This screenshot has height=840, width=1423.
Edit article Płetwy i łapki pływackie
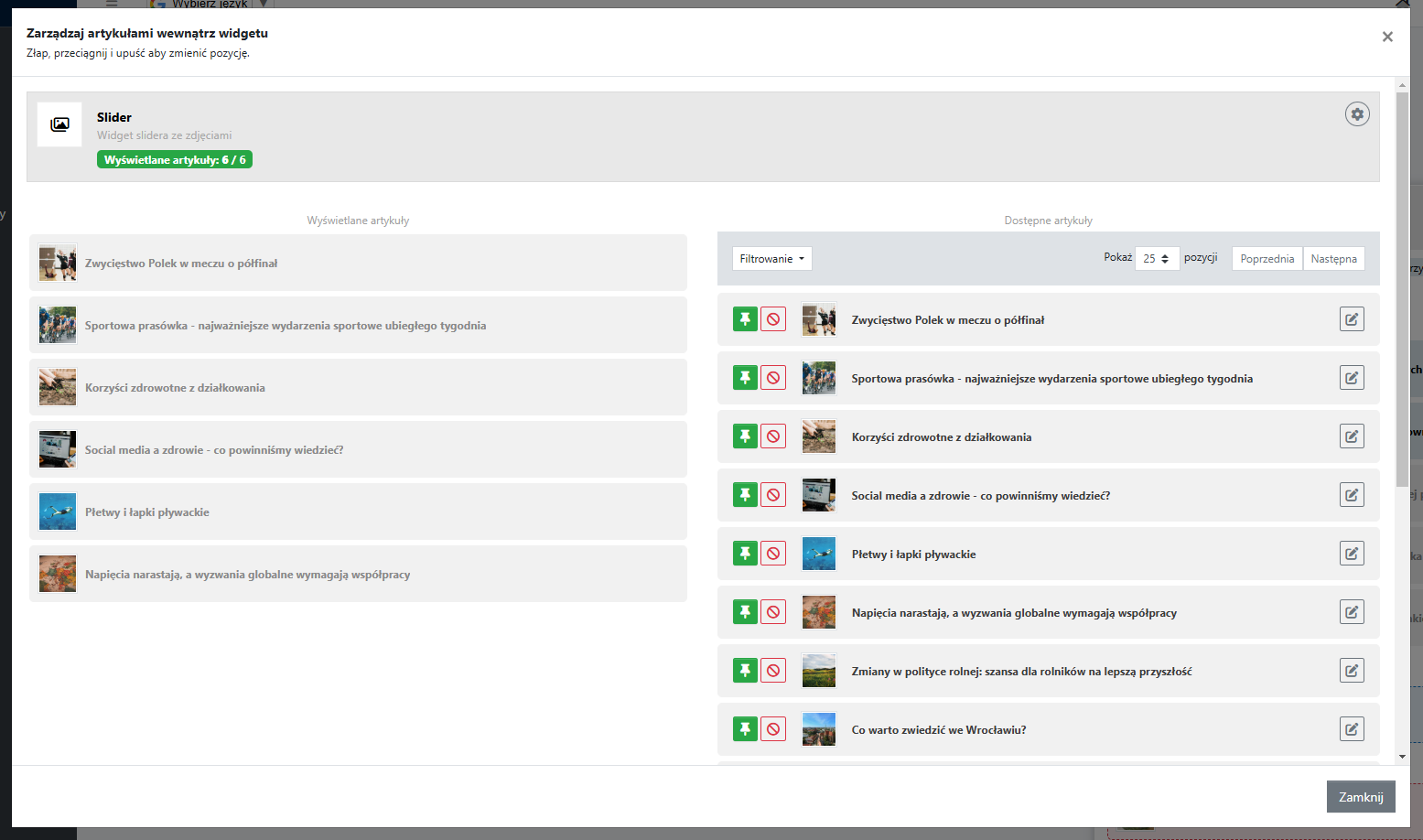1352,554
